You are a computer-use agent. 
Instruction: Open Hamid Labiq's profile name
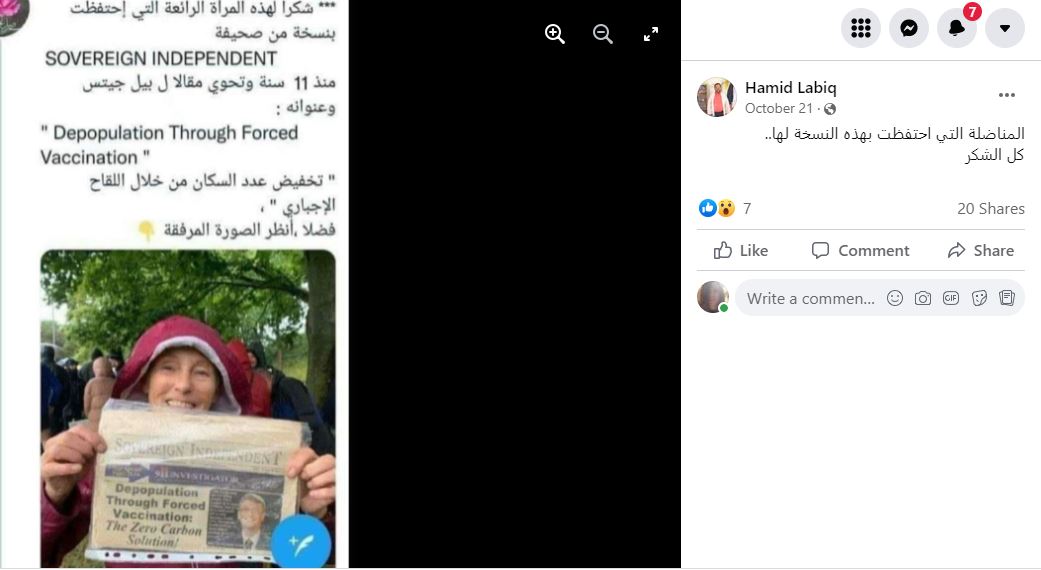(790, 88)
